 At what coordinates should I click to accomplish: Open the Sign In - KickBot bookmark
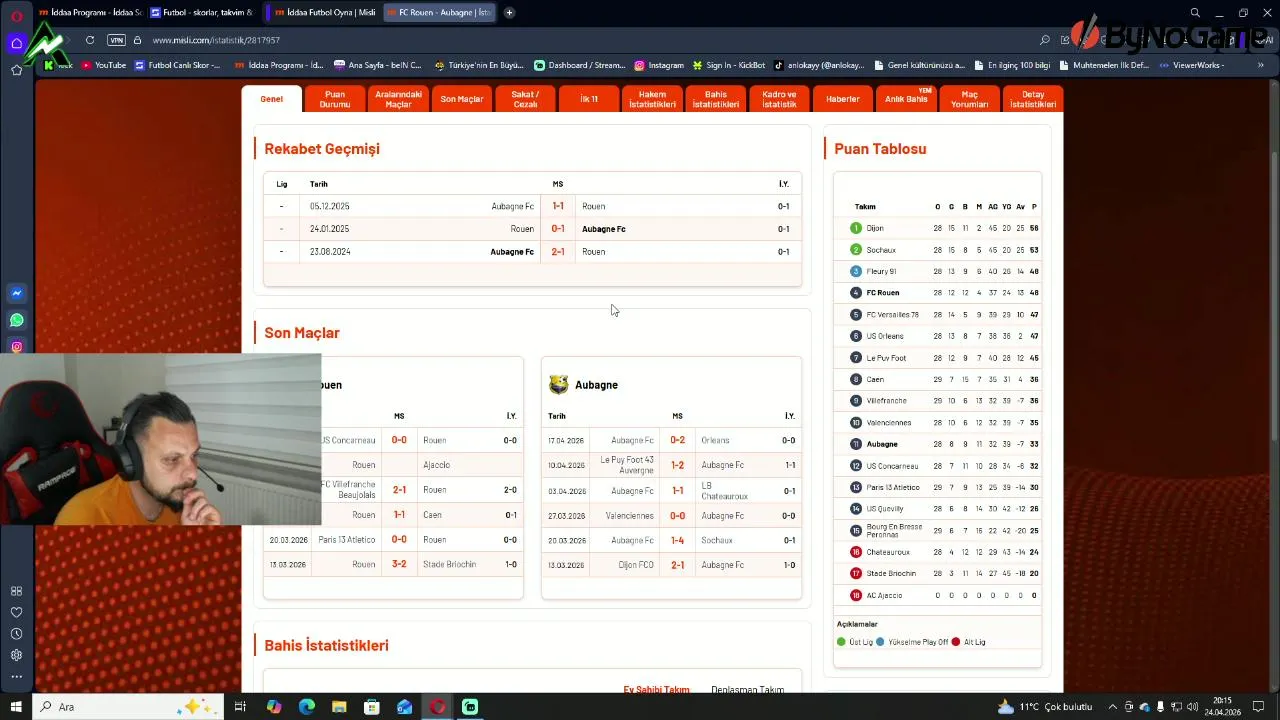[728, 65]
